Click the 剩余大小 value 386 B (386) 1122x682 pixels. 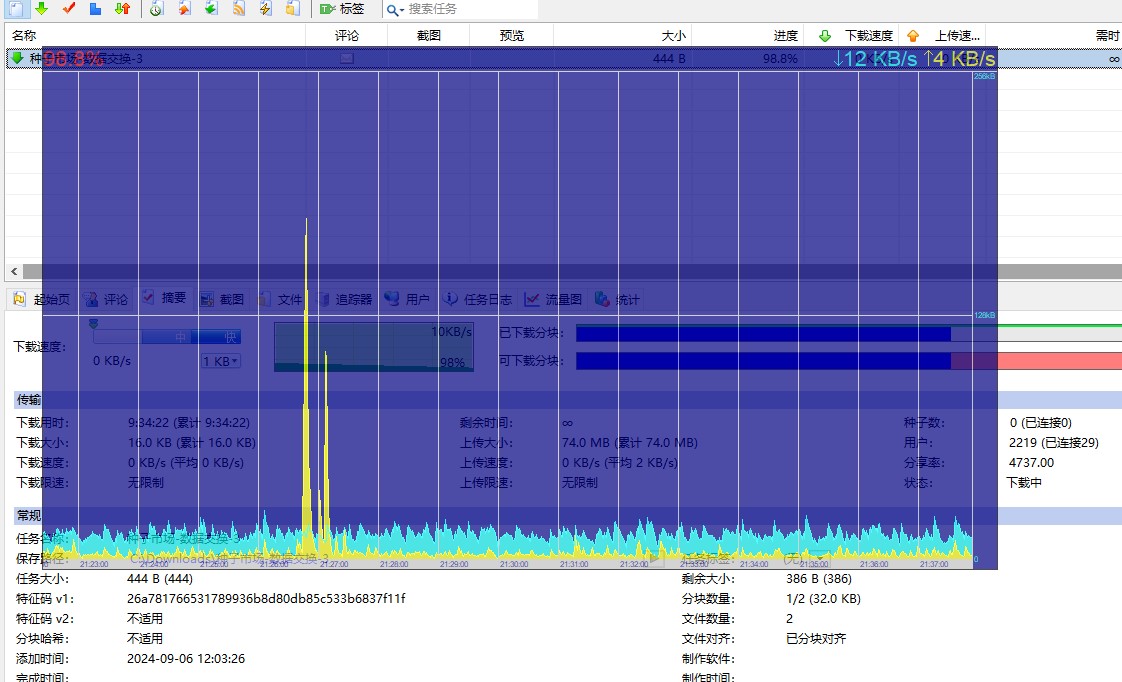[819, 578]
